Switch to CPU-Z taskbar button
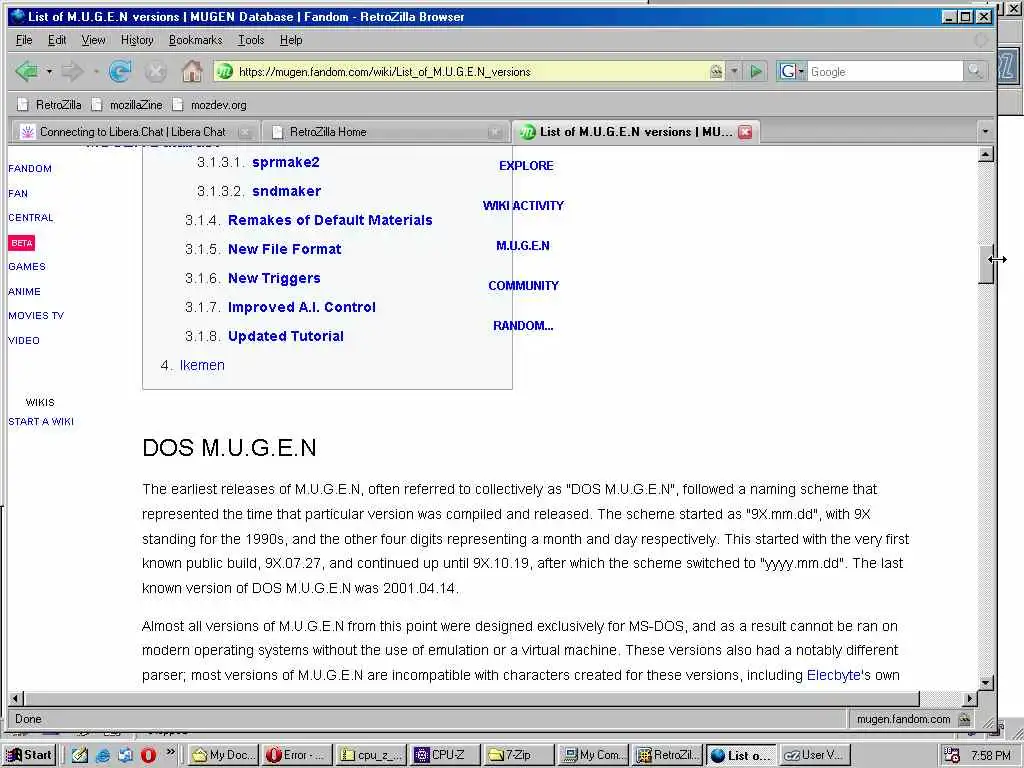This screenshot has width=1024, height=768. click(x=443, y=755)
